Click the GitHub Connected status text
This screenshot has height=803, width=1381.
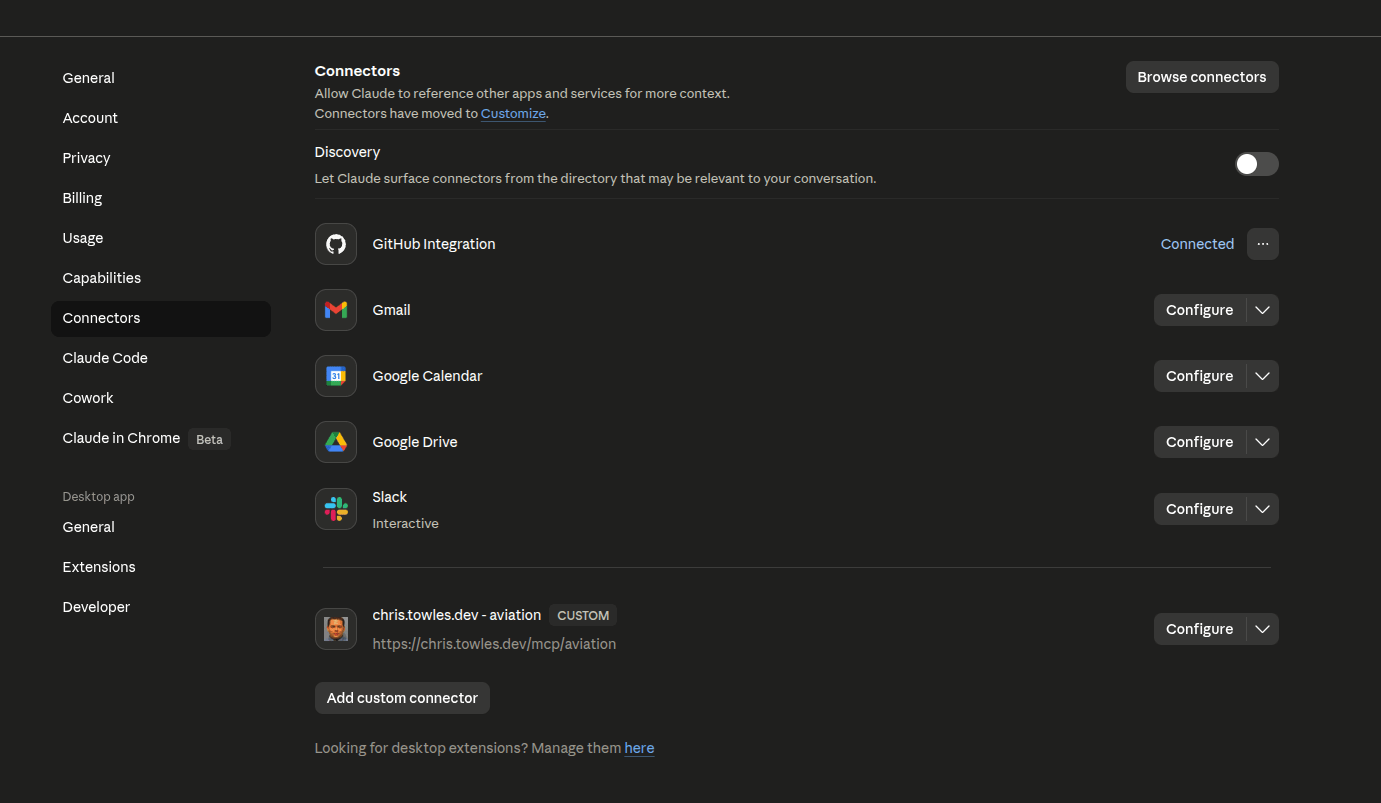(1197, 244)
